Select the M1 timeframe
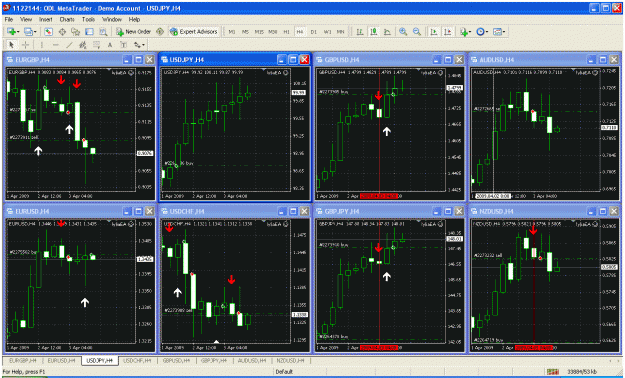This screenshot has width=625, height=378. pyautogui.click(x=232, y=32)
